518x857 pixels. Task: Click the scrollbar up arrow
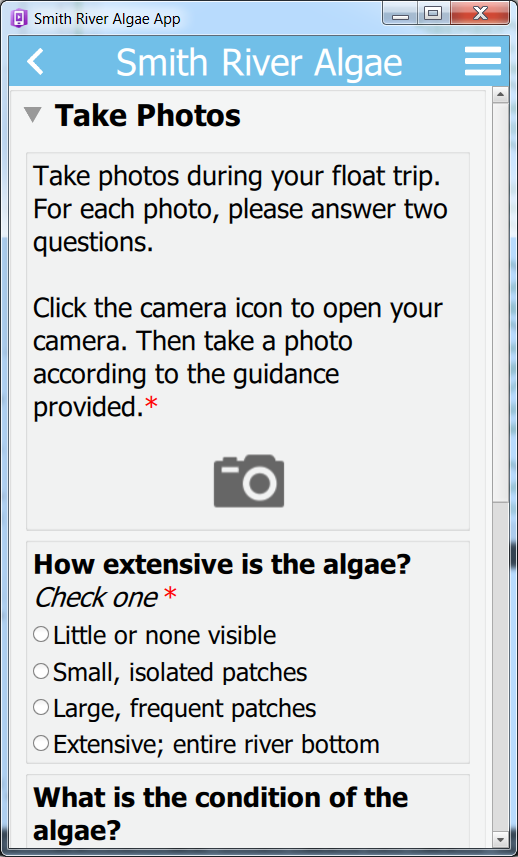[x=501, y=96]
